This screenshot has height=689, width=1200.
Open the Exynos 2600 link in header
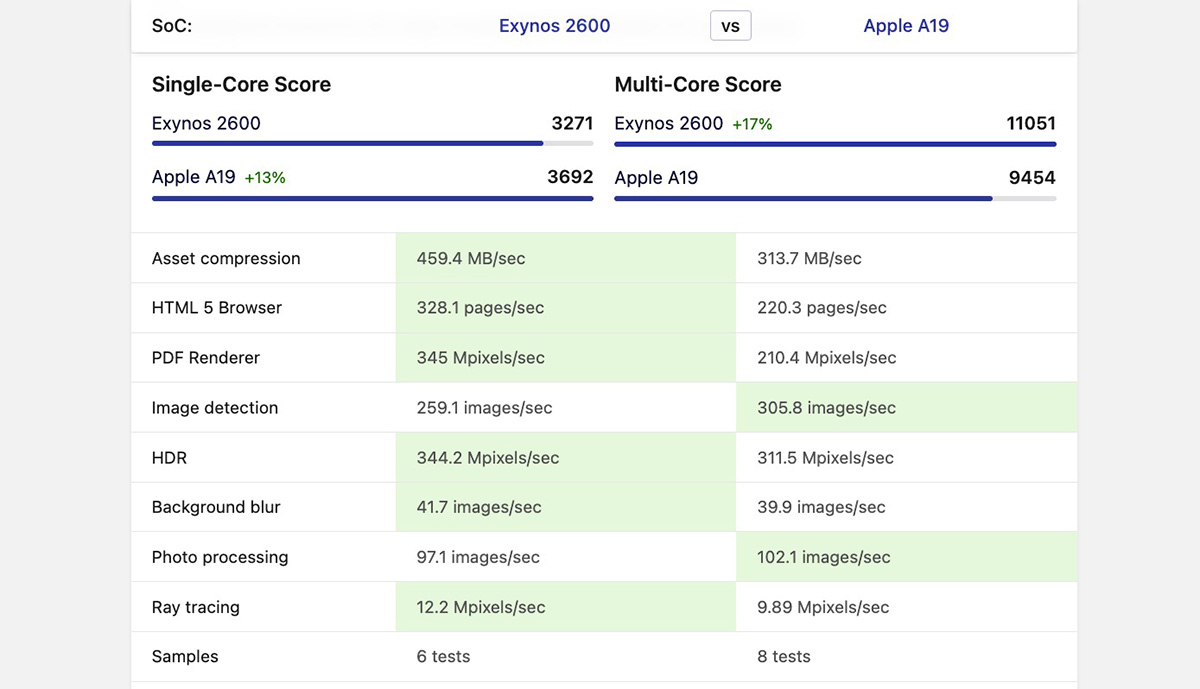pos(554,26)
